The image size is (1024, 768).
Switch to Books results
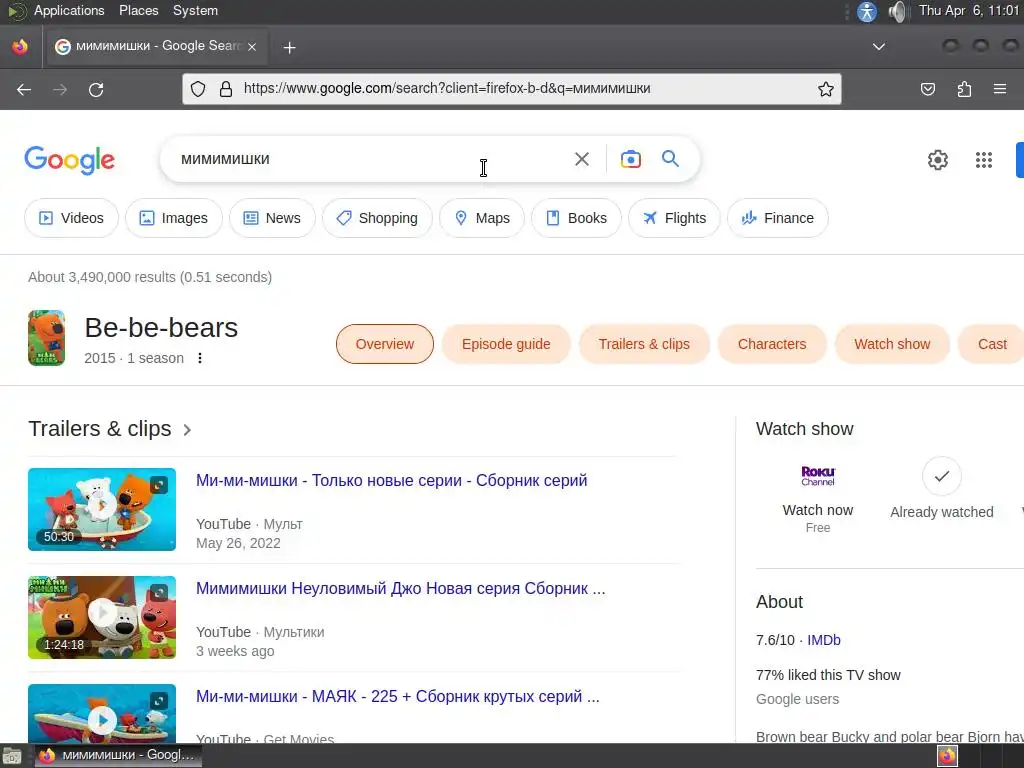tap(577, 218)
